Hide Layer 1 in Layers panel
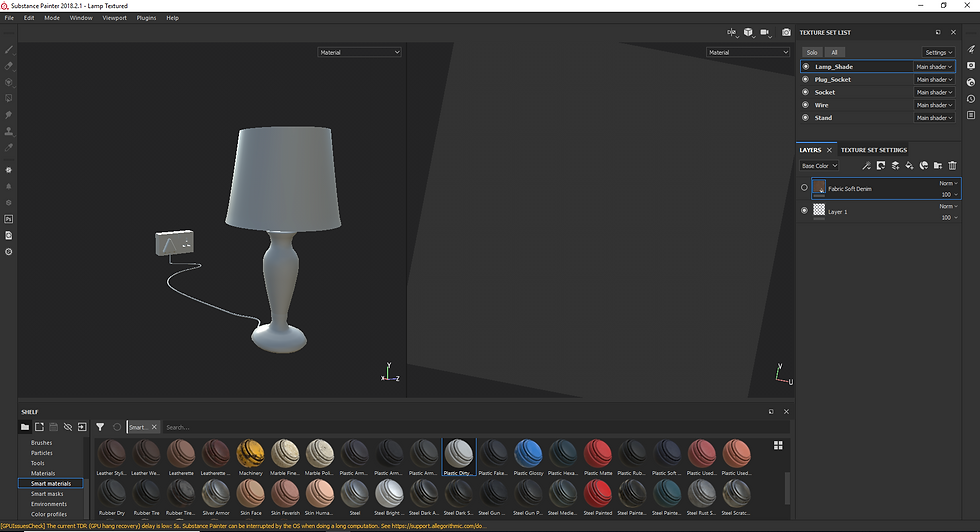Screen dimensions: 980x532 pos(804,211)
